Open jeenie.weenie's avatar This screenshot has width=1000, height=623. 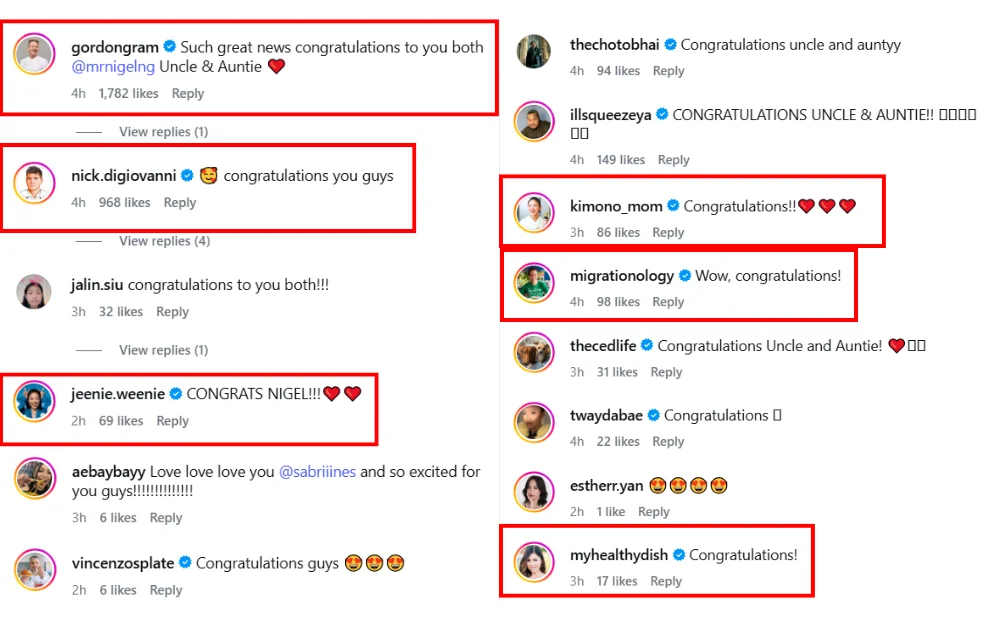(x=33, y=401)
